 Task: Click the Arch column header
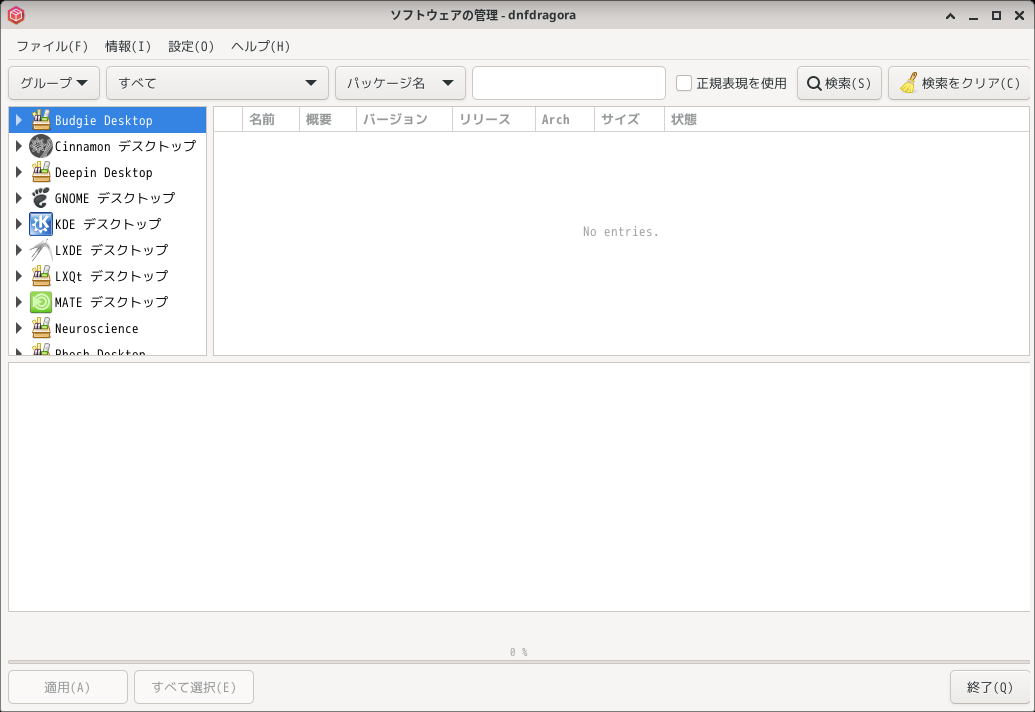(565, 119)
